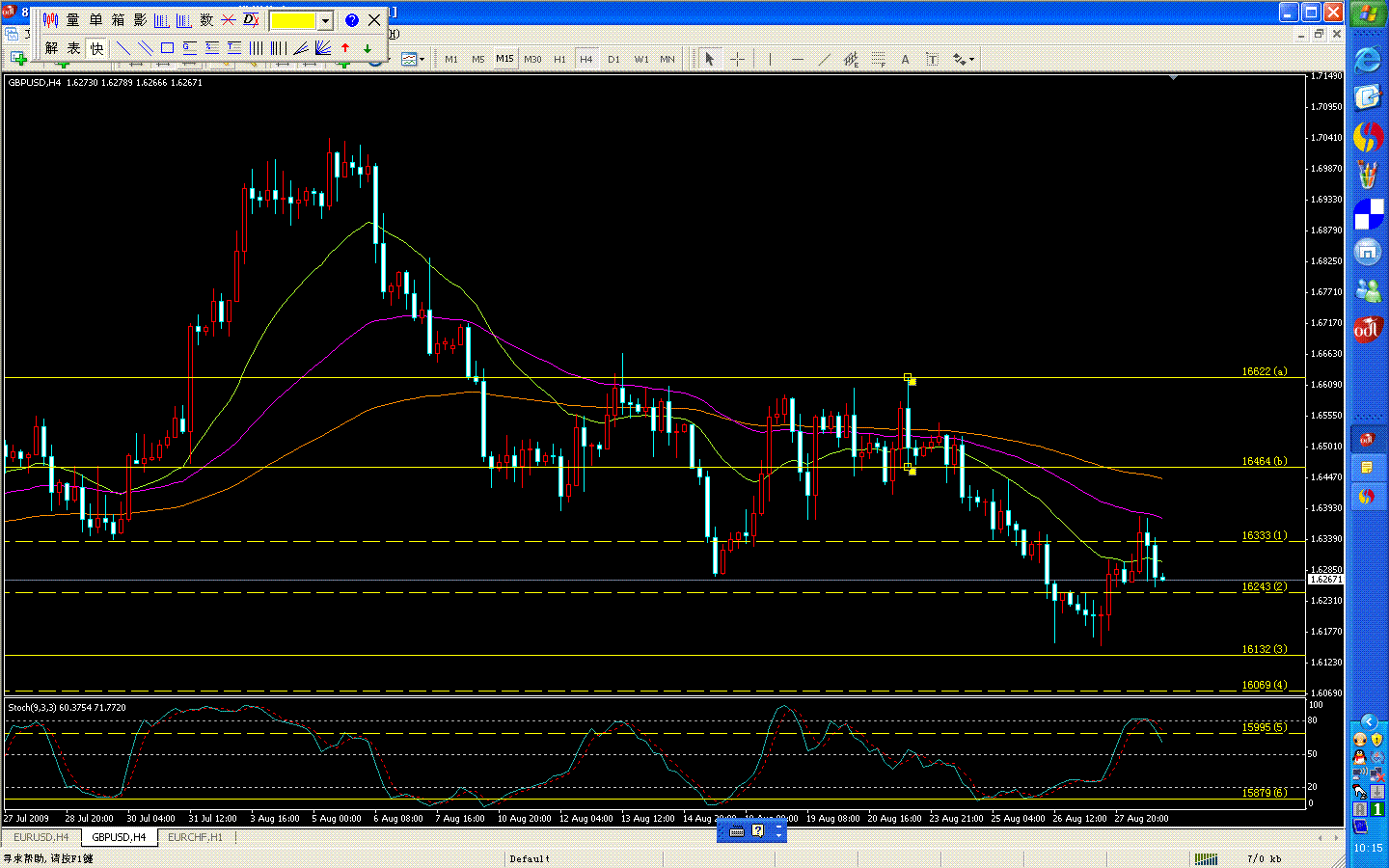Viewport: 1389px width, 868px height.
Task: Select the single trend line tool
Action: [x=123, y=48]
